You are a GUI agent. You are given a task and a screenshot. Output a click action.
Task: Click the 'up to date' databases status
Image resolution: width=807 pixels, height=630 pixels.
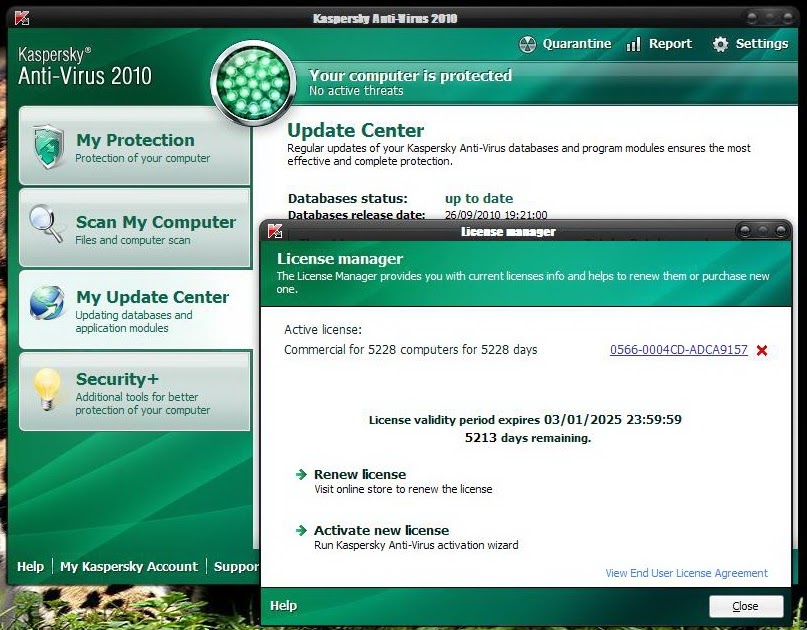[x=479, y=199]
